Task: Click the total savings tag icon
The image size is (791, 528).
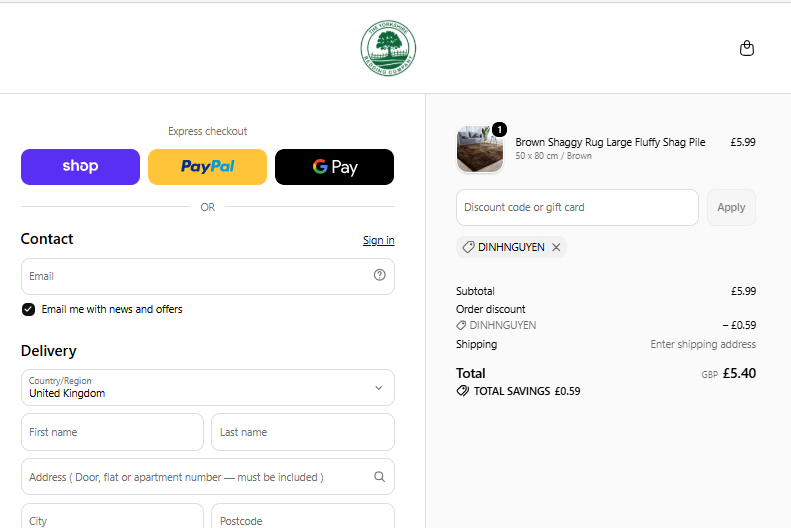Action: point(463,391)
